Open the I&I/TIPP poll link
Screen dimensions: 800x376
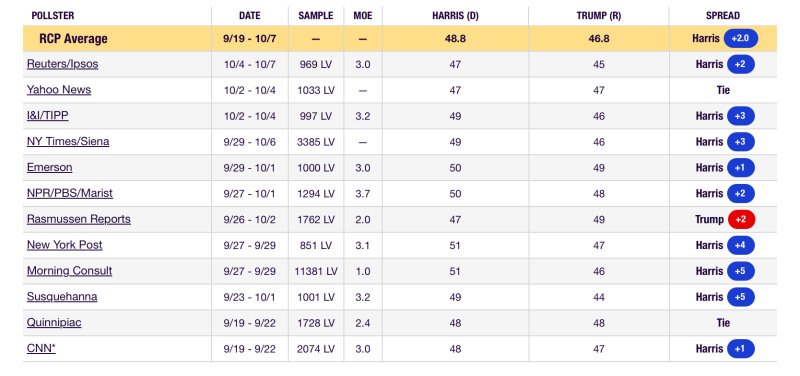[x=47, y=116]
